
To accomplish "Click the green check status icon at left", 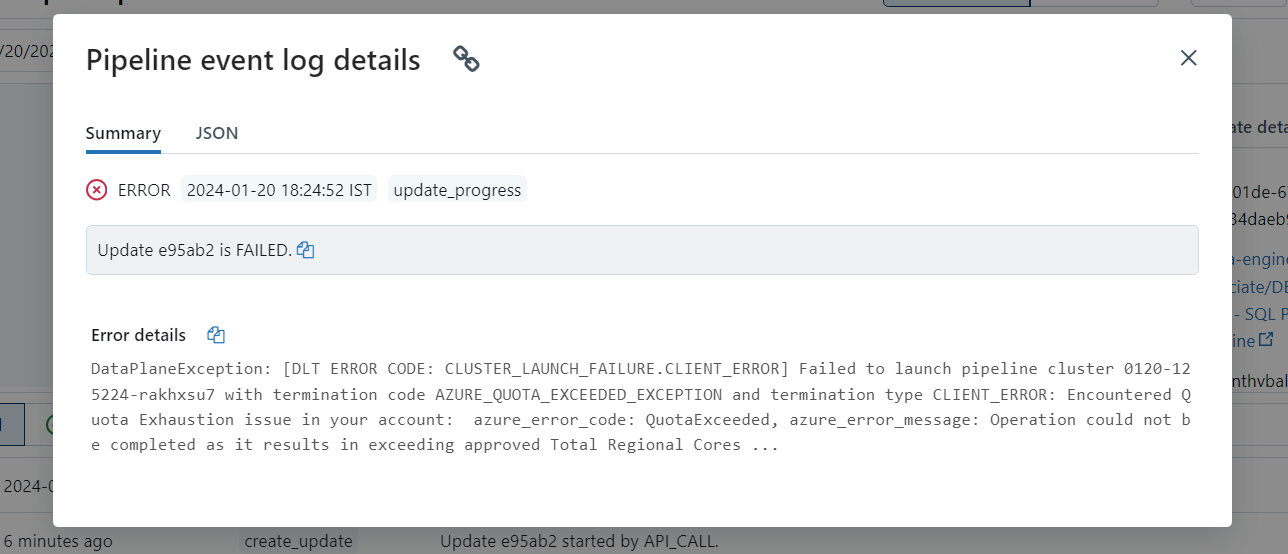I will pyautogui.click(x=52, y=424).
